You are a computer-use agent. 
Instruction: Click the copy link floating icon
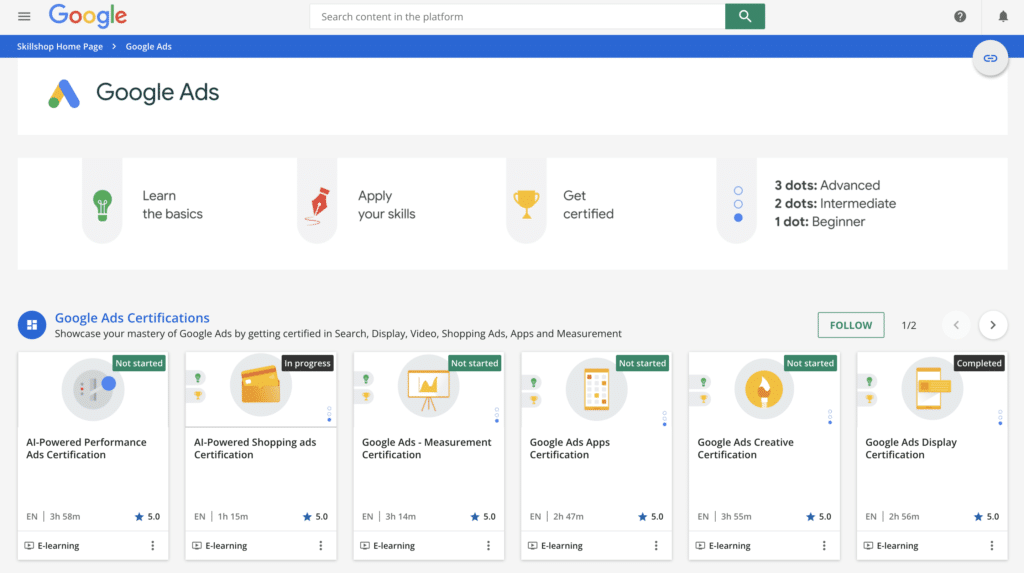pos(990,58)
